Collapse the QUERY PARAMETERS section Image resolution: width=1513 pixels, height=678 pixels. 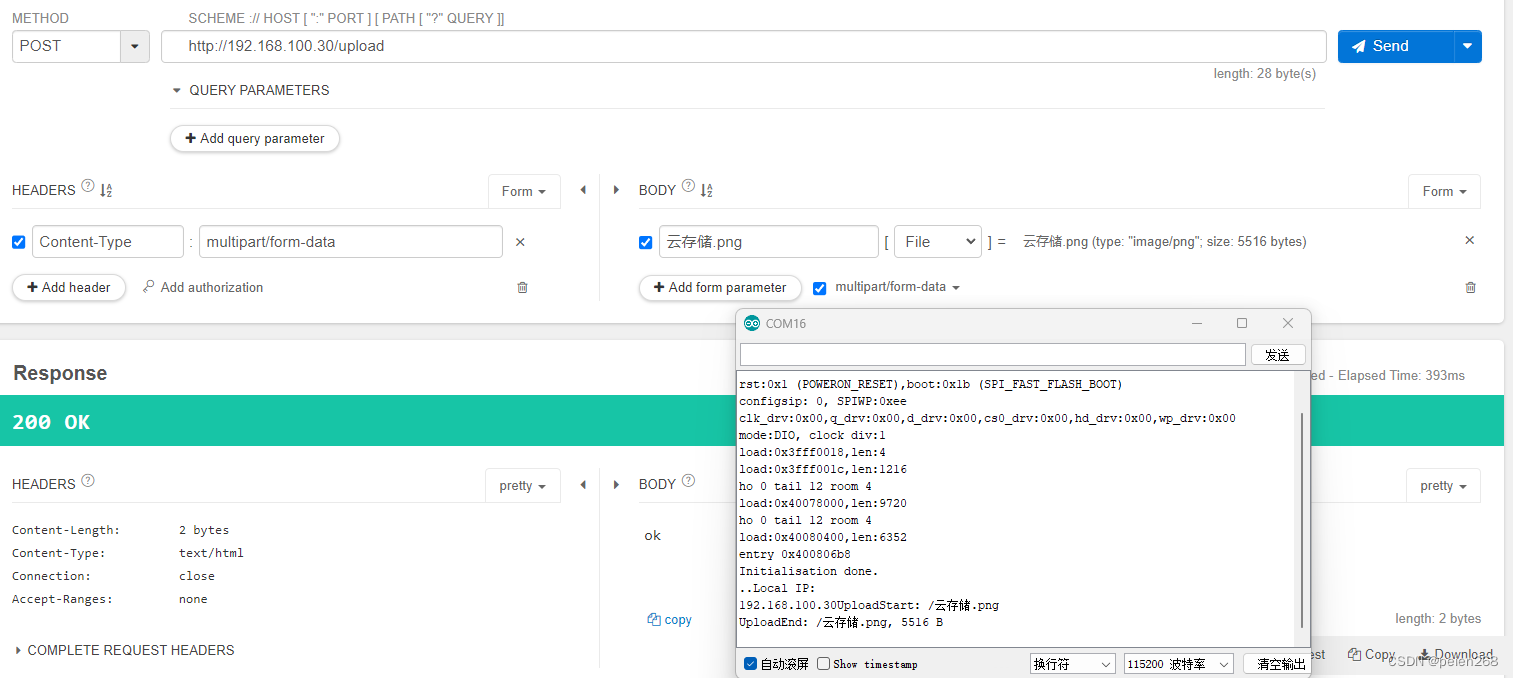click(249, 90)
